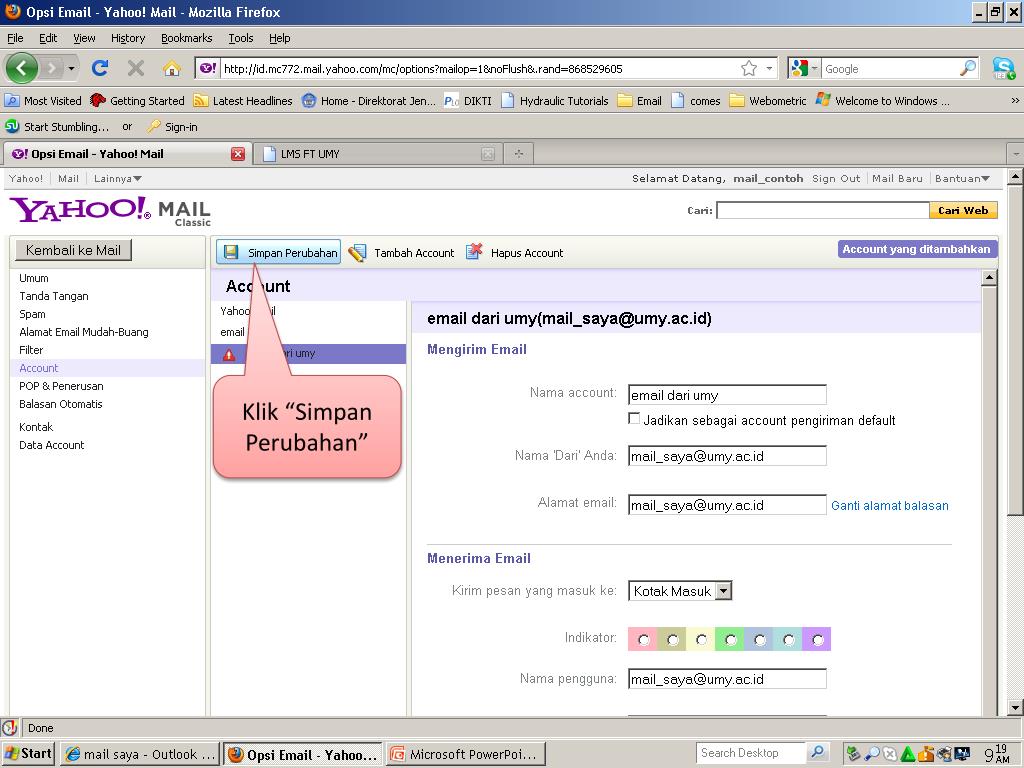Image resolution: width=1024 pixels, height=768 pixels.
Task: Open a new tab with the plus button
Action: click(519, 153)
